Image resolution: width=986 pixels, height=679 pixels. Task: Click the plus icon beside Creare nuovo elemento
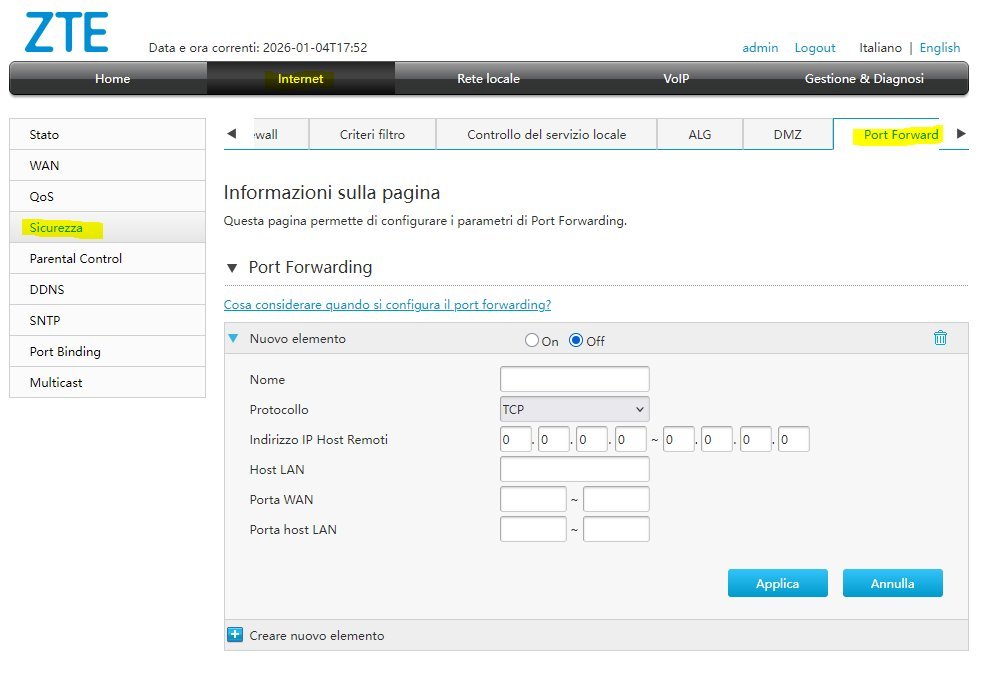coord(236,634)
